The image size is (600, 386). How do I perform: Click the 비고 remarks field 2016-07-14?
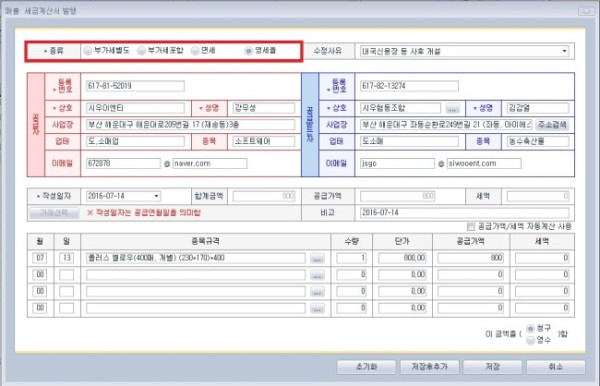[464, 213]
